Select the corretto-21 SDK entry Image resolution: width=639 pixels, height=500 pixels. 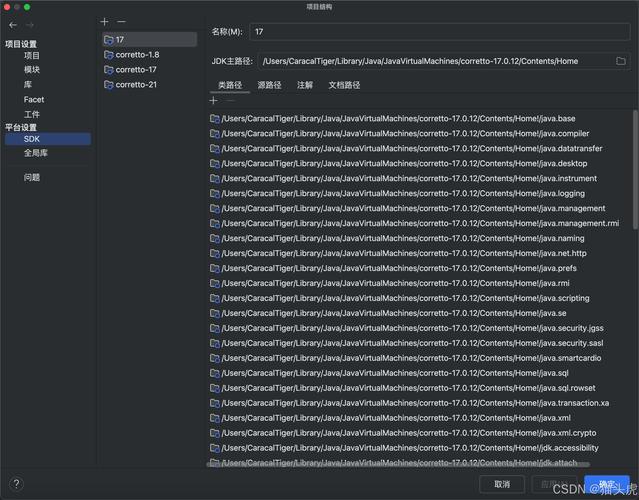(136, 85)
